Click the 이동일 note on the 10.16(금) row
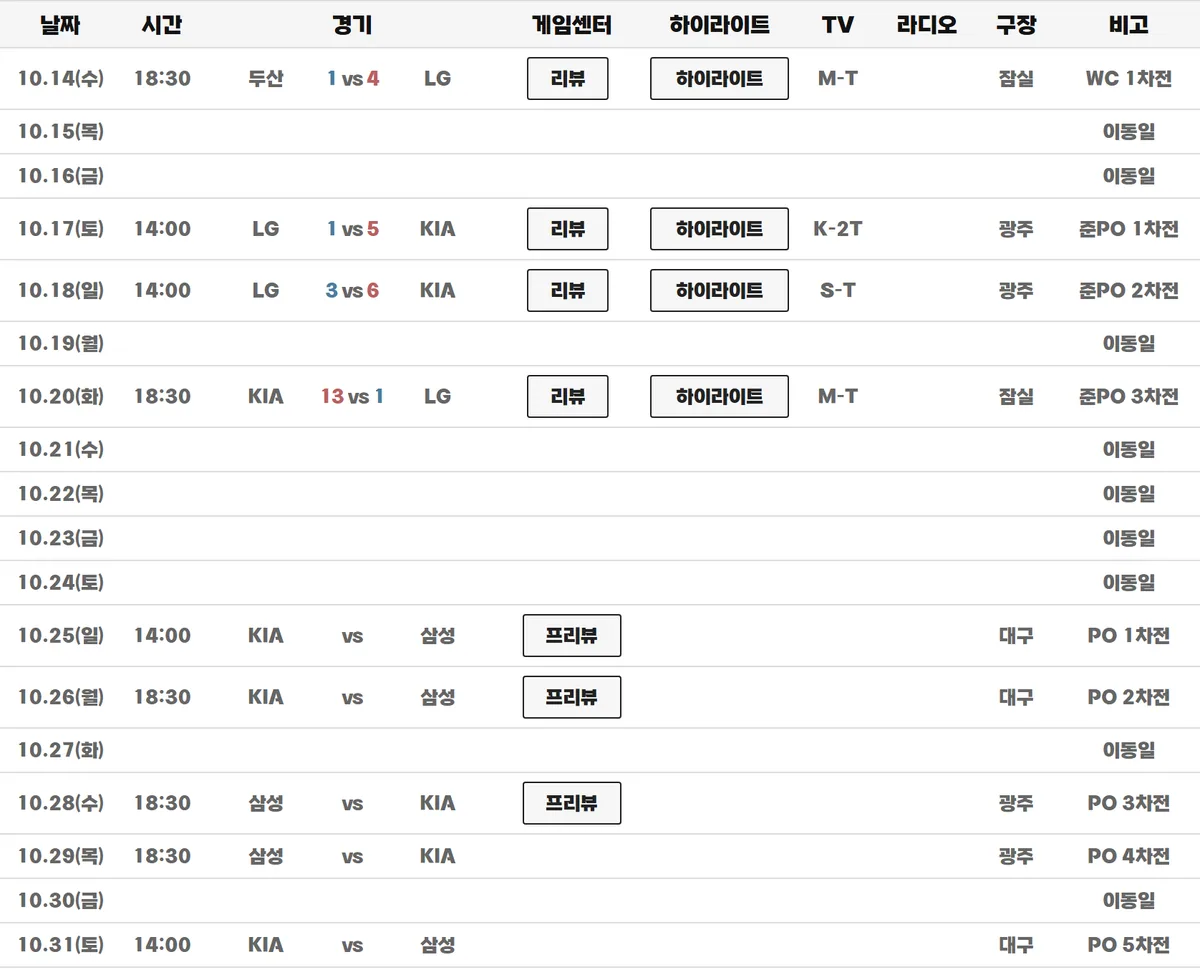1200x969 pixels. [x=1129, y=176]
